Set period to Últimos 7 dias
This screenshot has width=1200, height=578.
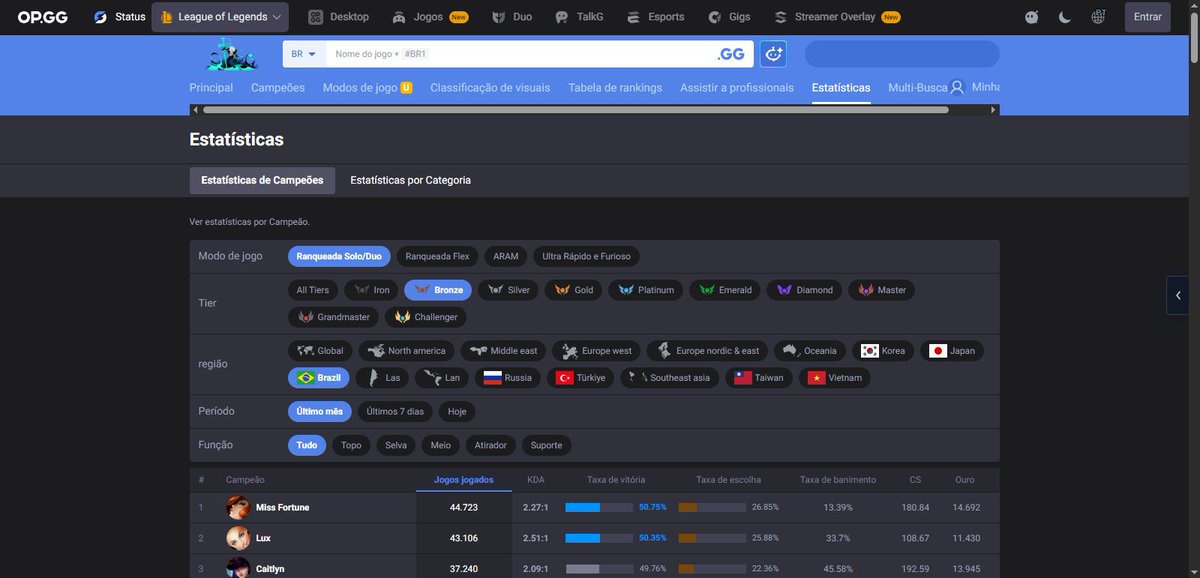395,412
